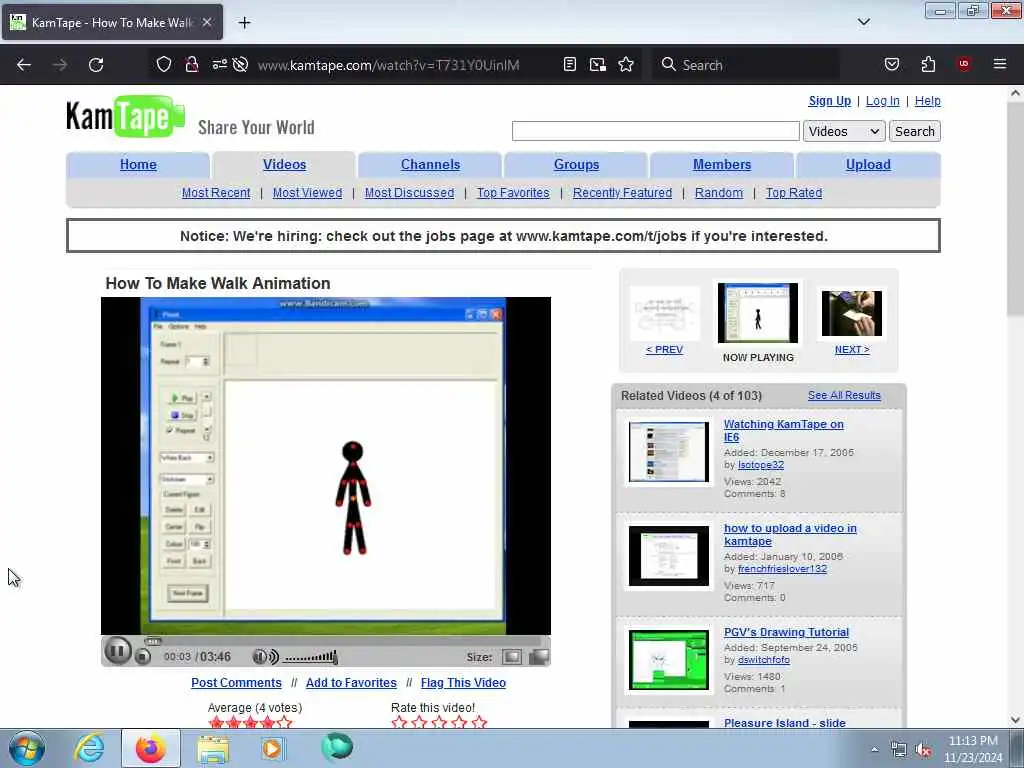This screenshot has height=768, width=1024.
Task: Select the Videos tab
Action: click(284, 165)
